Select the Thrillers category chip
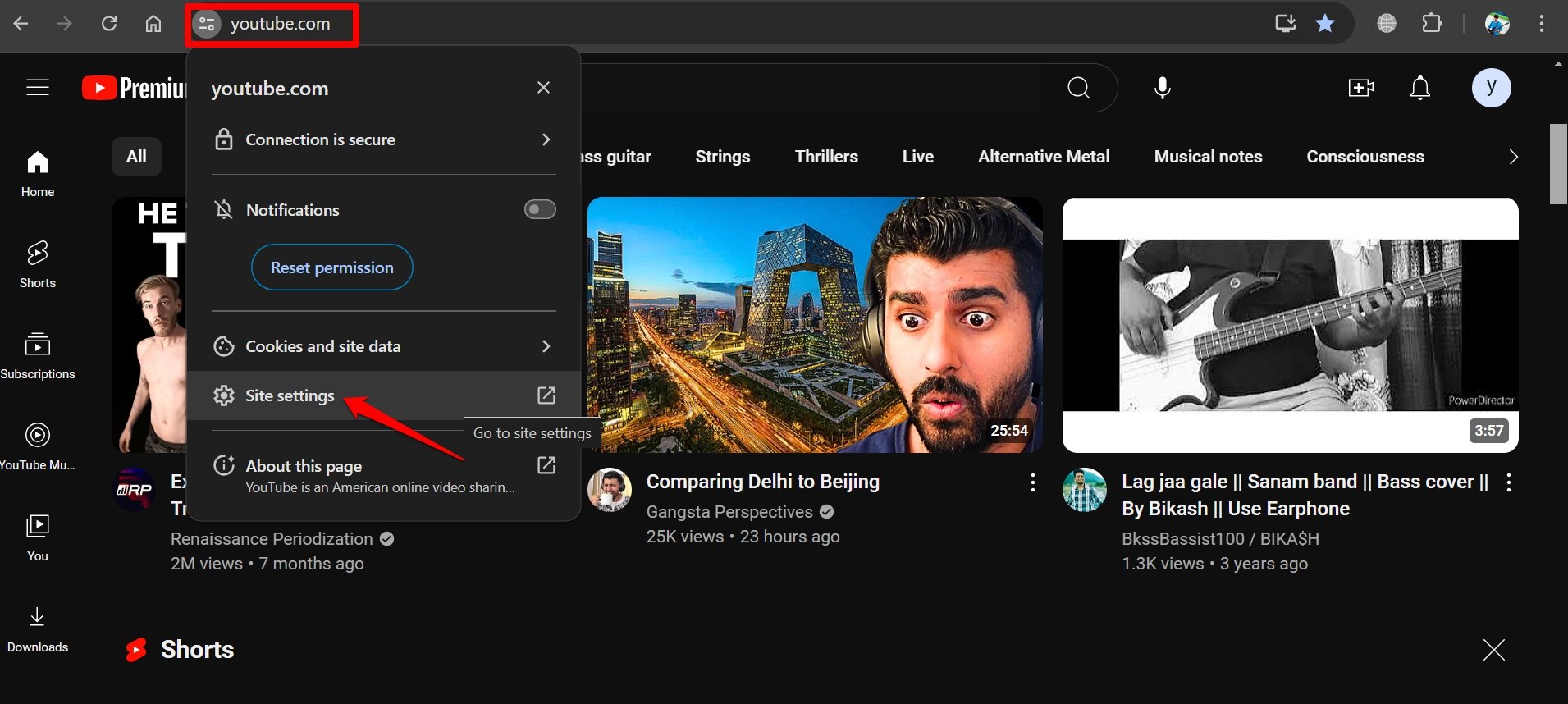Screen dimensions: 1568x704 coord(826,157)
